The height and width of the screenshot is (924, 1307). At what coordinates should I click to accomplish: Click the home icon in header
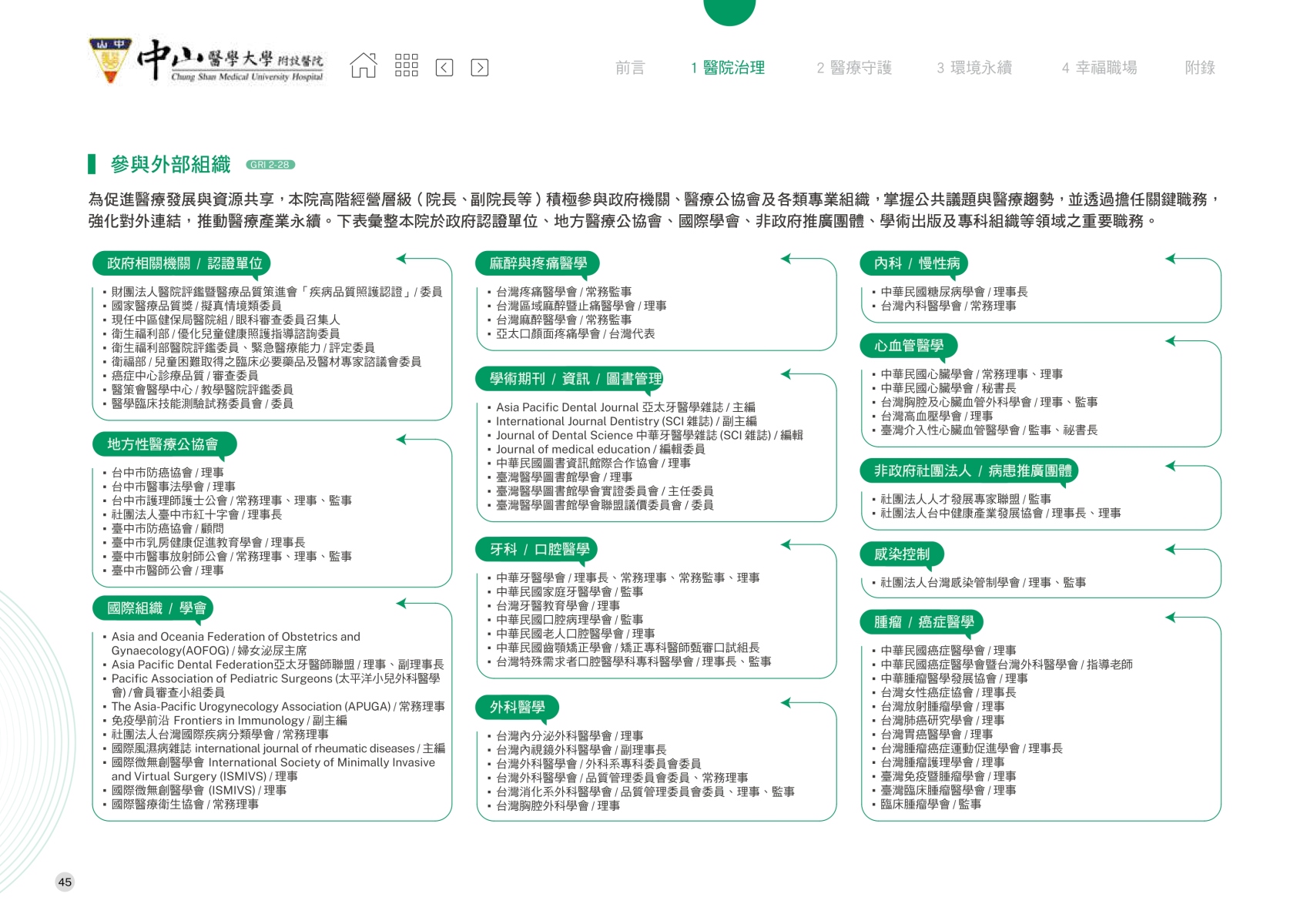pyautogui.click(x=364, y=66)
